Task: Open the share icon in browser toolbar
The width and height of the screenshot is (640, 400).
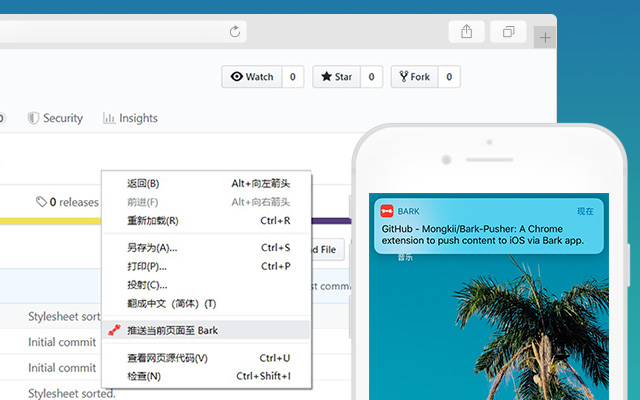Action: (x=467, y=31)
